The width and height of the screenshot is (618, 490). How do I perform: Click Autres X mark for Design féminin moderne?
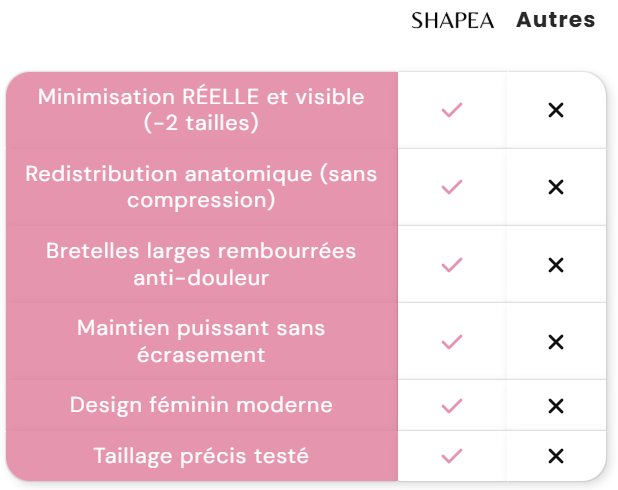[556, 406]
